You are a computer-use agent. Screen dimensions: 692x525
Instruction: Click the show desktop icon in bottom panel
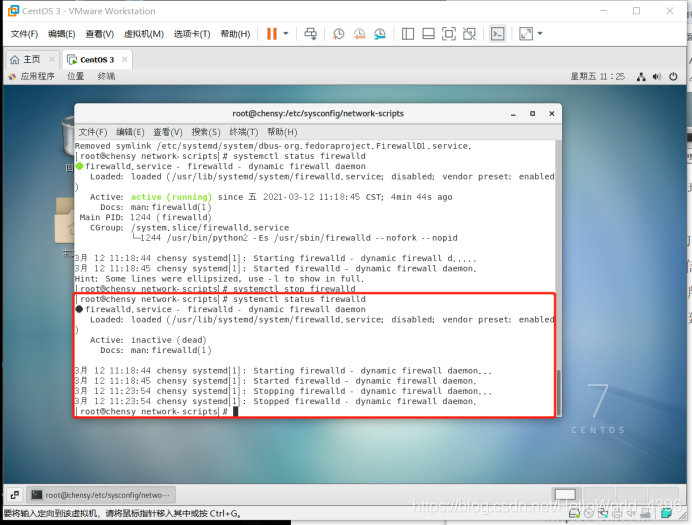click(x=15, y=495)
